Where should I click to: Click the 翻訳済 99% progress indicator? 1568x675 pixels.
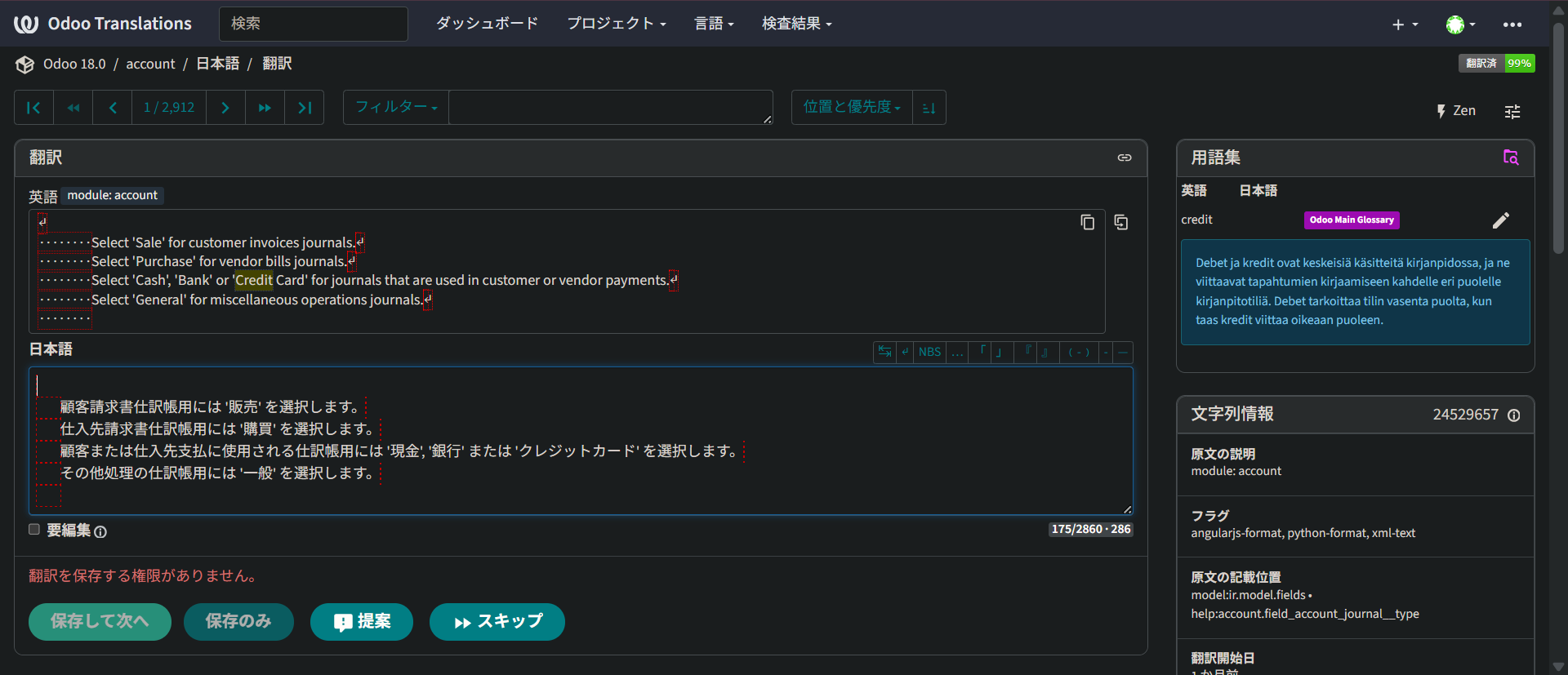1497,64
